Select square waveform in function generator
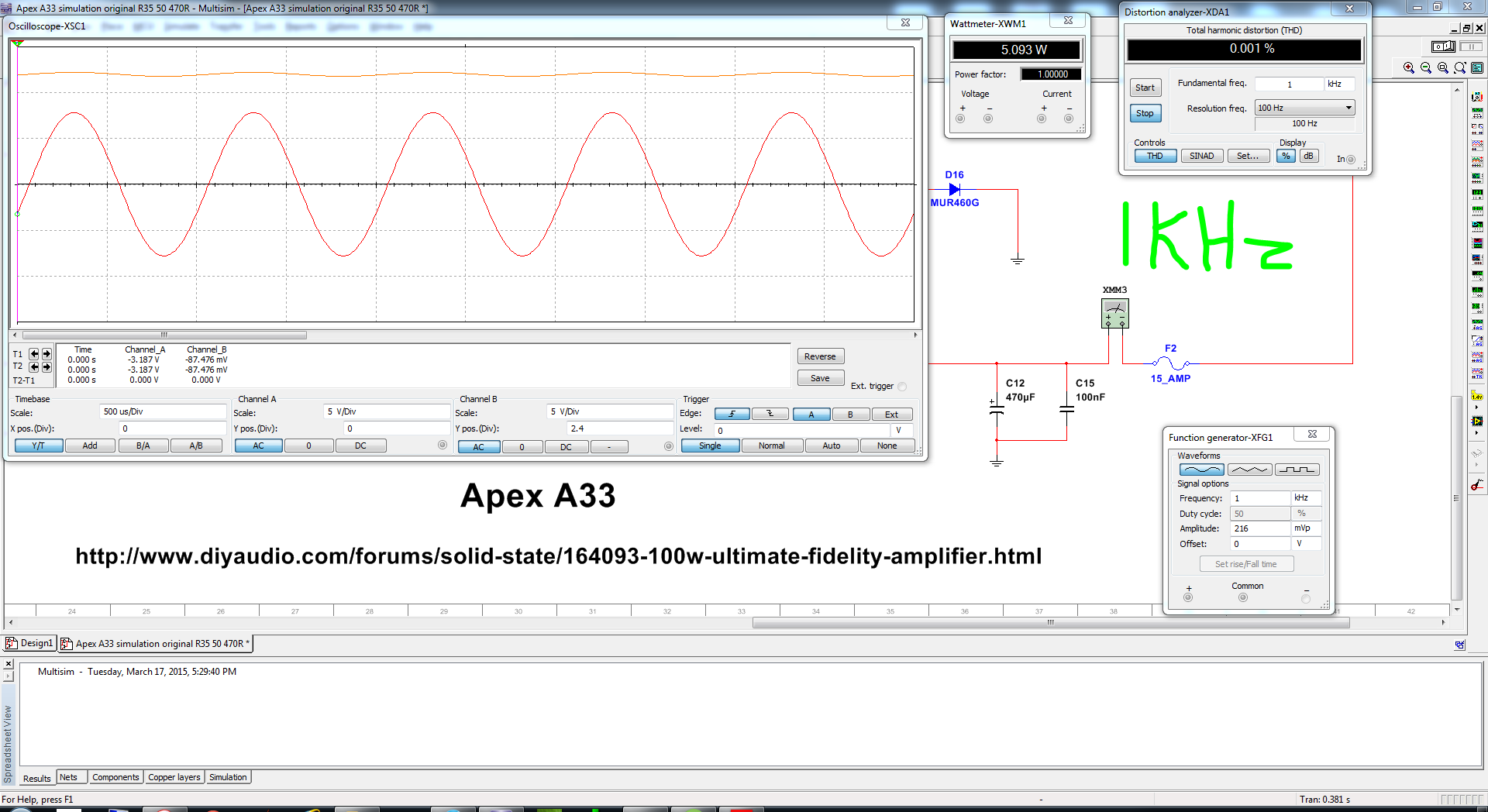This screenshot has width=1488, height=812. (x=1297, y=470)
